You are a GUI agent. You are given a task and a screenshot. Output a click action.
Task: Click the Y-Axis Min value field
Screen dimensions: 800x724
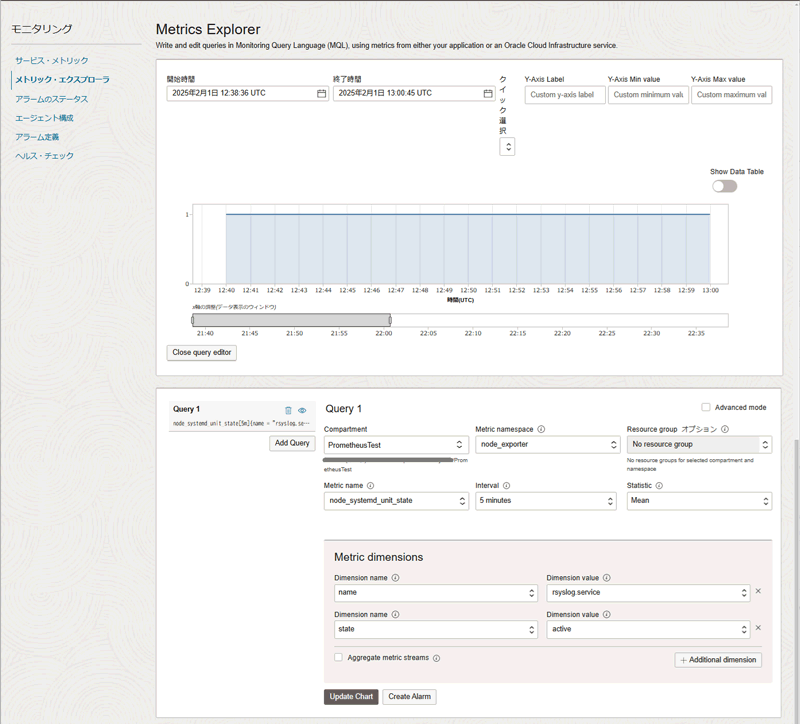[x=648, y=95]
